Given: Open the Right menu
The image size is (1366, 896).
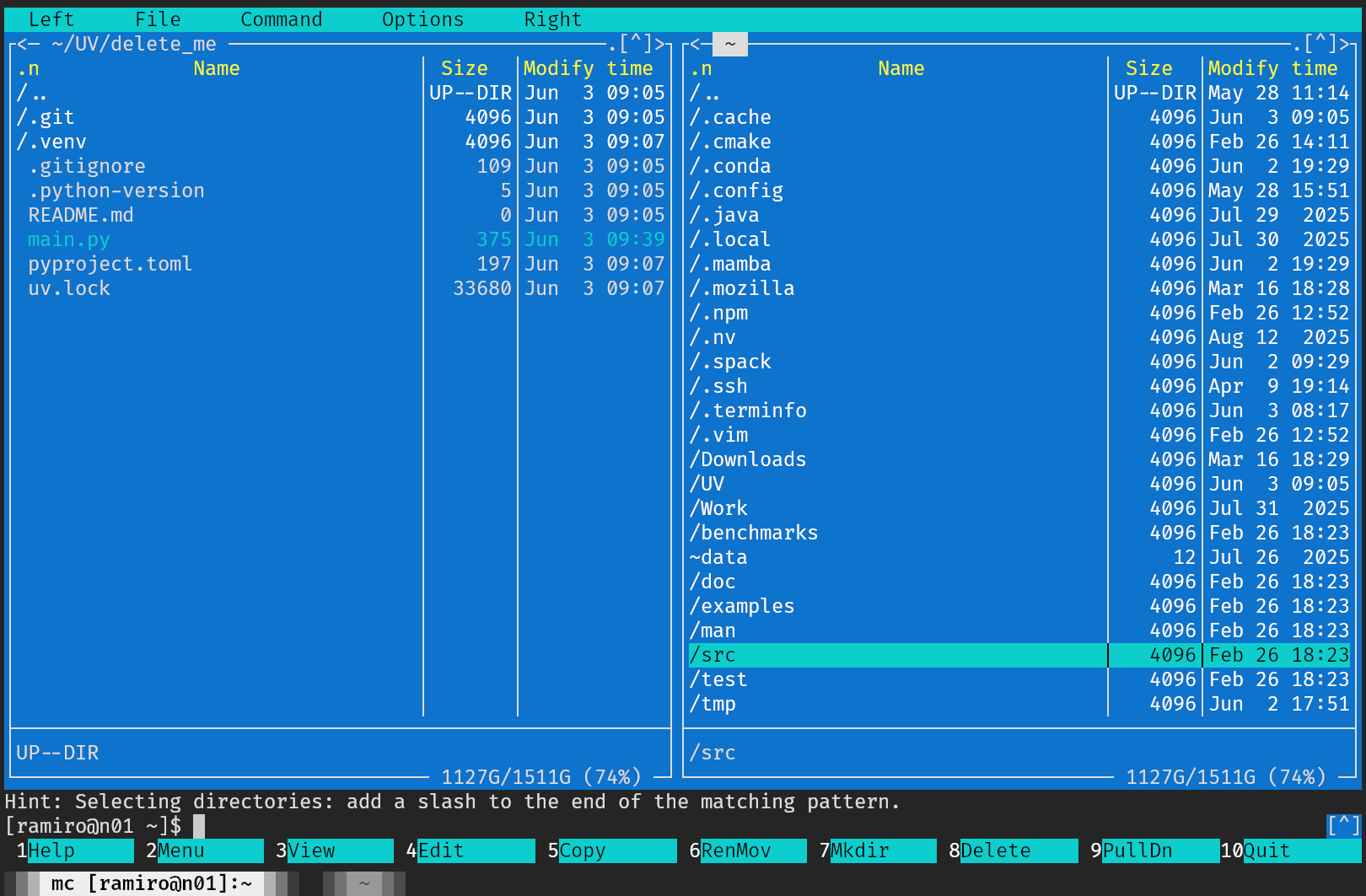Looking at the screenshot, I should tap(552, 19).
